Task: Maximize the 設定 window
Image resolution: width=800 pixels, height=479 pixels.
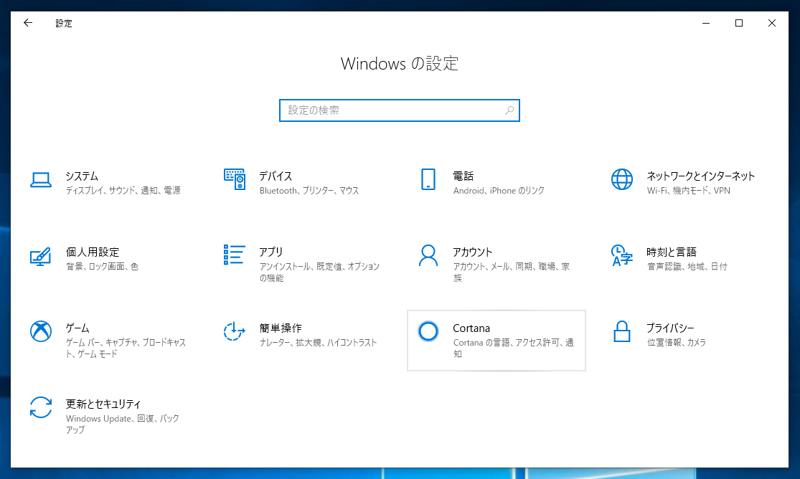Action: 739,23
